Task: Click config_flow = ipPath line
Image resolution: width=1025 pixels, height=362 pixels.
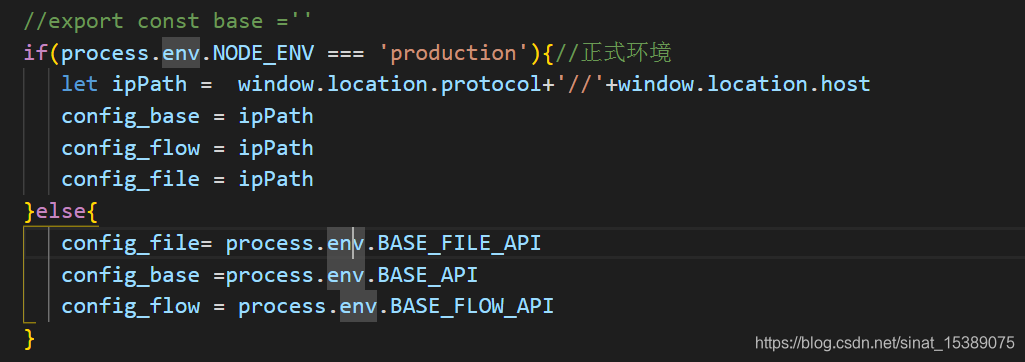Action: click(188, 148)
